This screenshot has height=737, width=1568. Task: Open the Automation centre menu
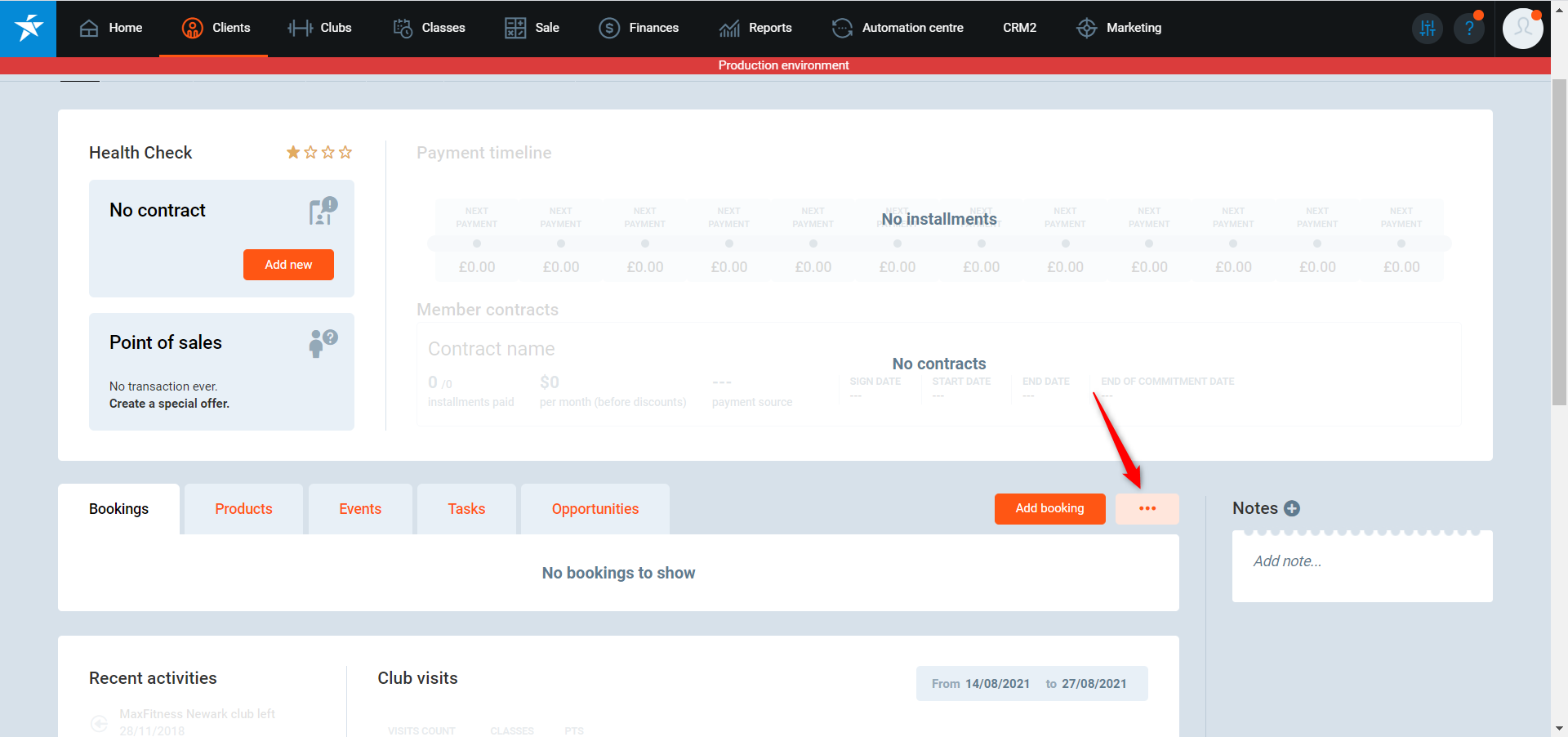click(898, 28)
